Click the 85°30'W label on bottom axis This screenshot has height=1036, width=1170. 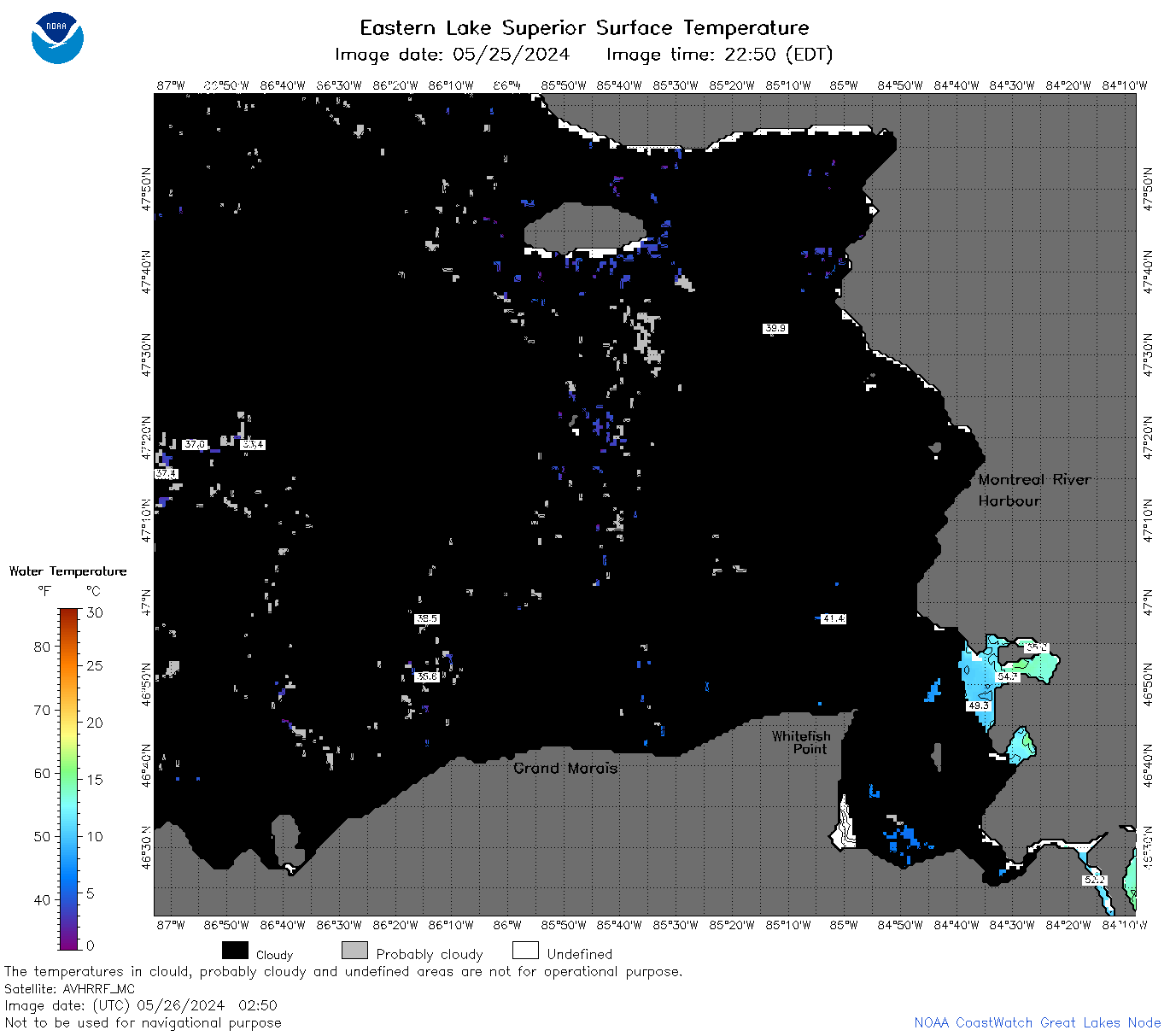coord(676,924)
